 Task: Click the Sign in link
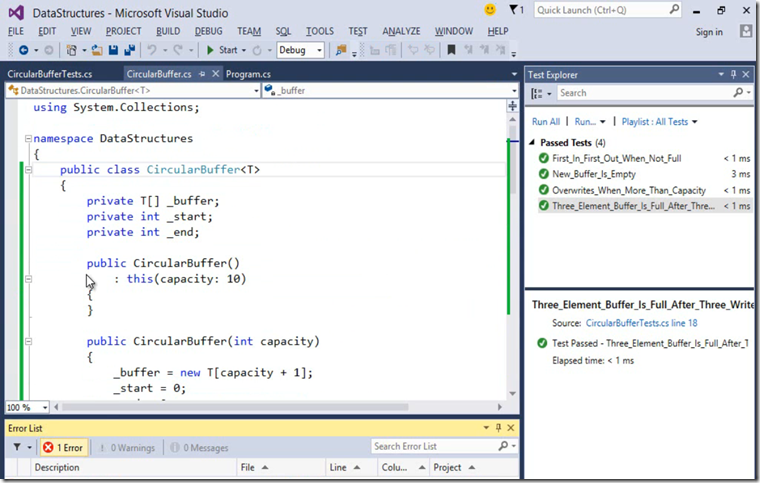pyautogui.click(x=709, y=32)
